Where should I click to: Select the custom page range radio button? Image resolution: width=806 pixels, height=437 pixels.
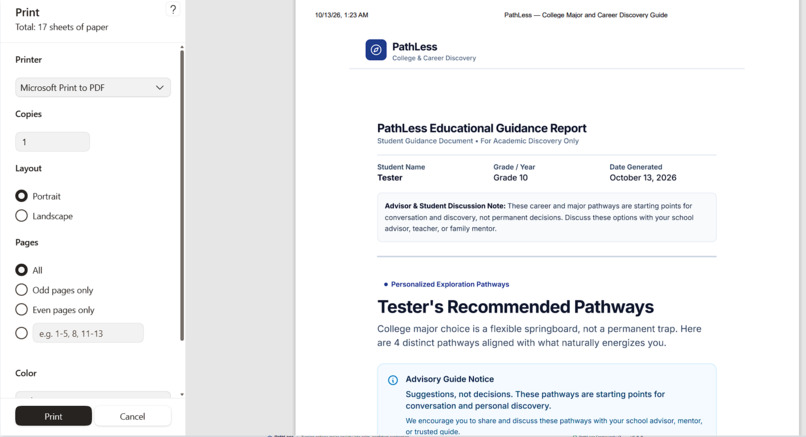click(x=21, y=333)
